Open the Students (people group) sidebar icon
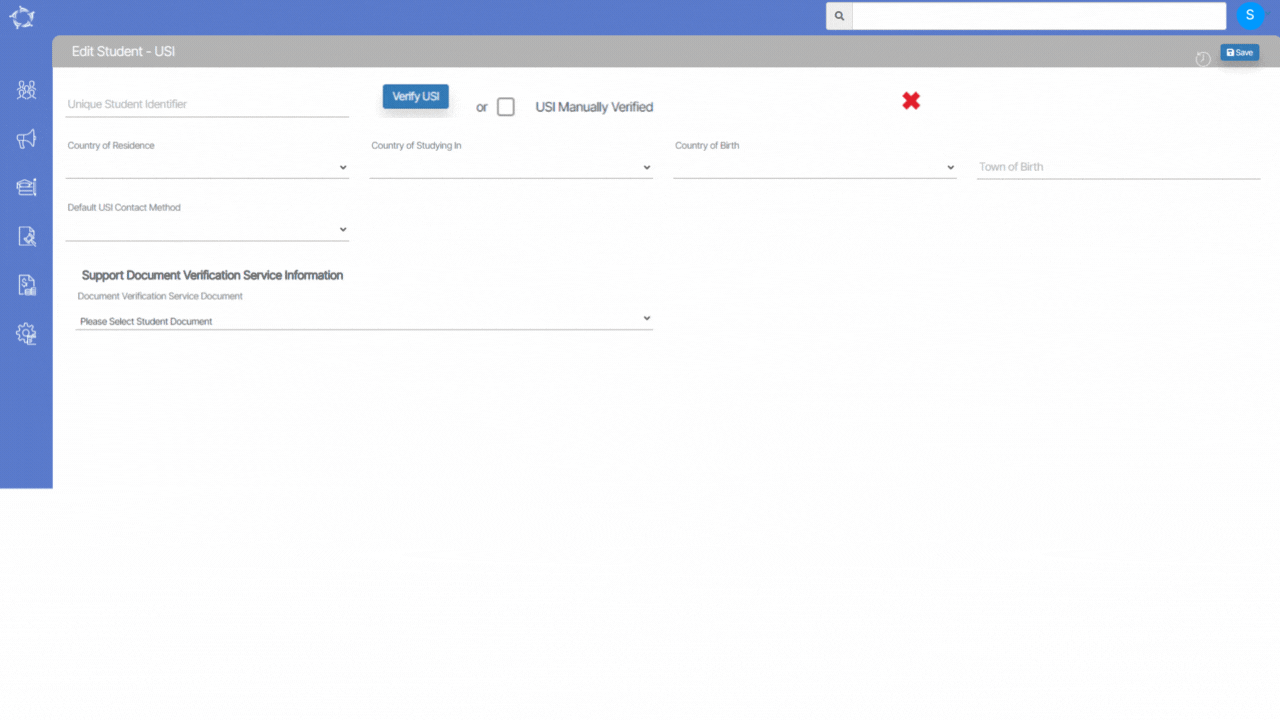This screenshot has height=720, width=1280. 27,90
